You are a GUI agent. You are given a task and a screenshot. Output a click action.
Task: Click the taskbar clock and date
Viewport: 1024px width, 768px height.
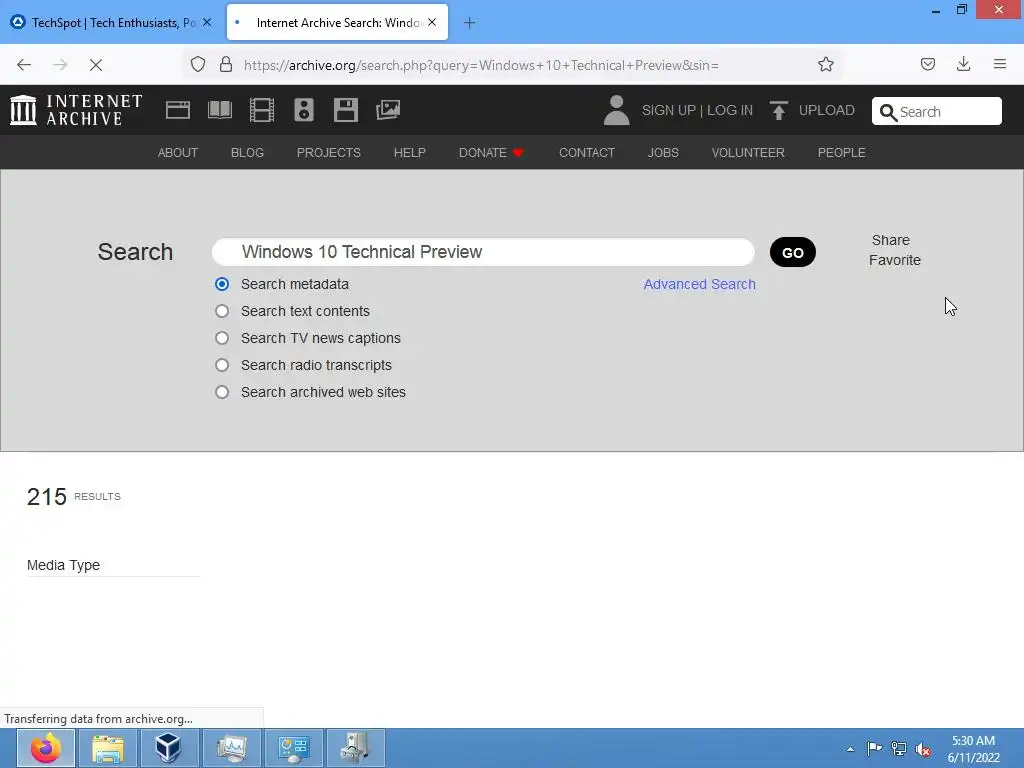(x=973, y=749)
